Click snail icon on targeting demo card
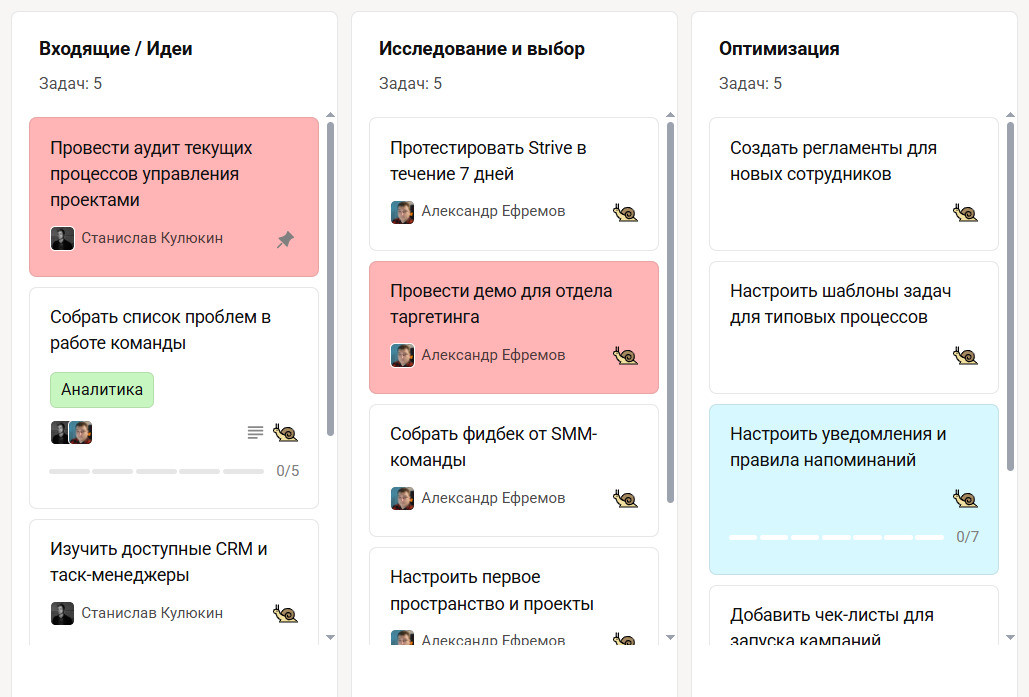Image resolution: width=1029 pixels, height=697 pixels. tap(625, 355)
